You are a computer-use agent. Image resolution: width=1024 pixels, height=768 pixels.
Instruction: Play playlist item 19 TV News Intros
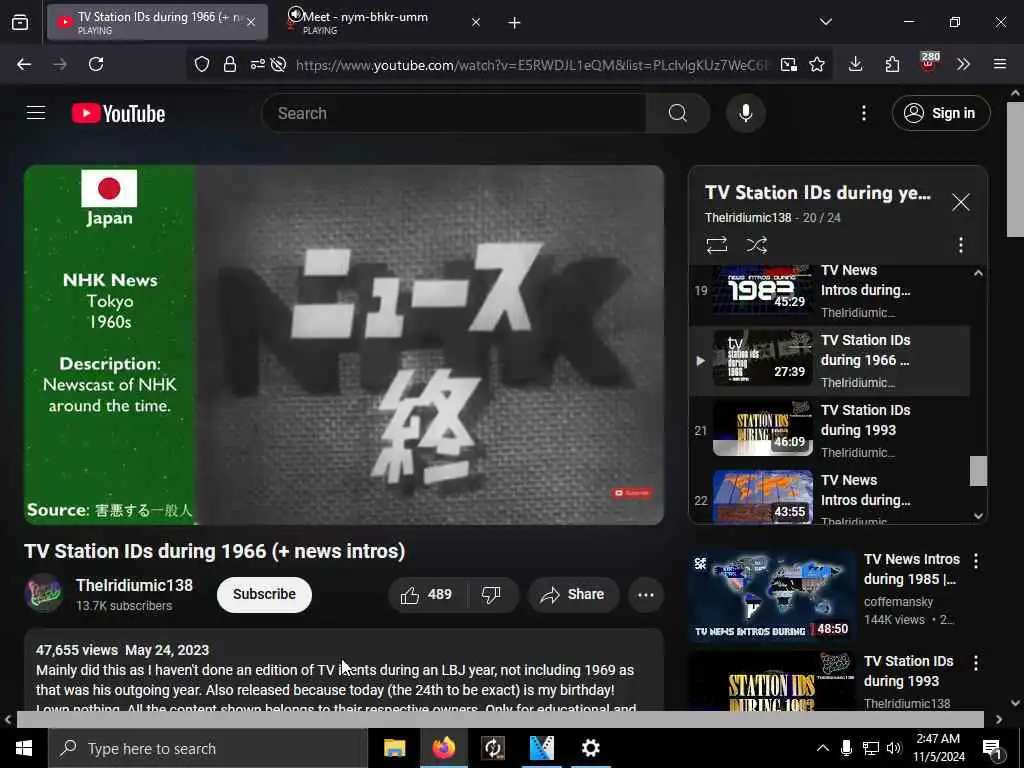[x=829, y=291]
